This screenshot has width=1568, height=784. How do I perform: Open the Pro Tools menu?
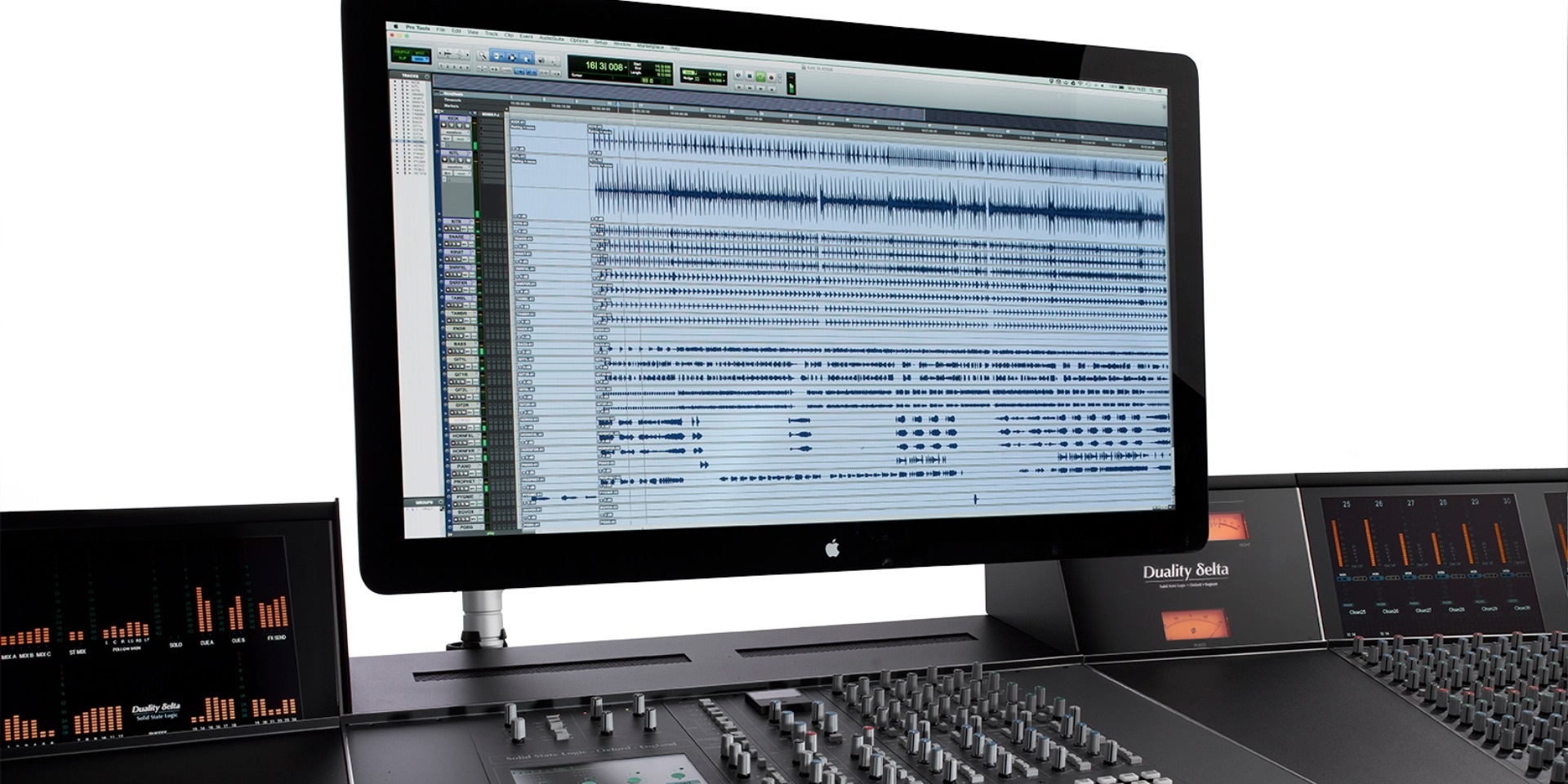click(x=417, y=28)
